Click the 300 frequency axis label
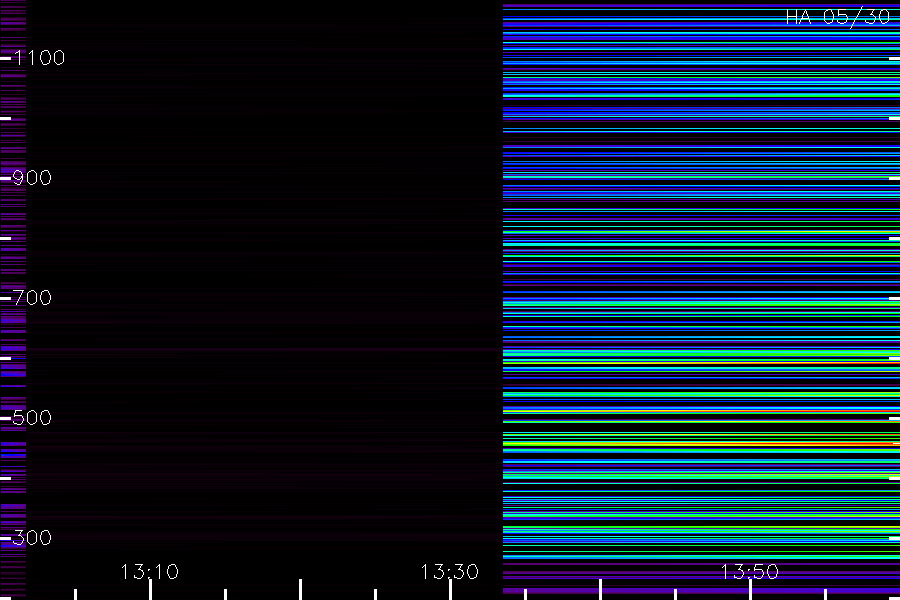Viewport: 900px width, 600px height. 32,538
